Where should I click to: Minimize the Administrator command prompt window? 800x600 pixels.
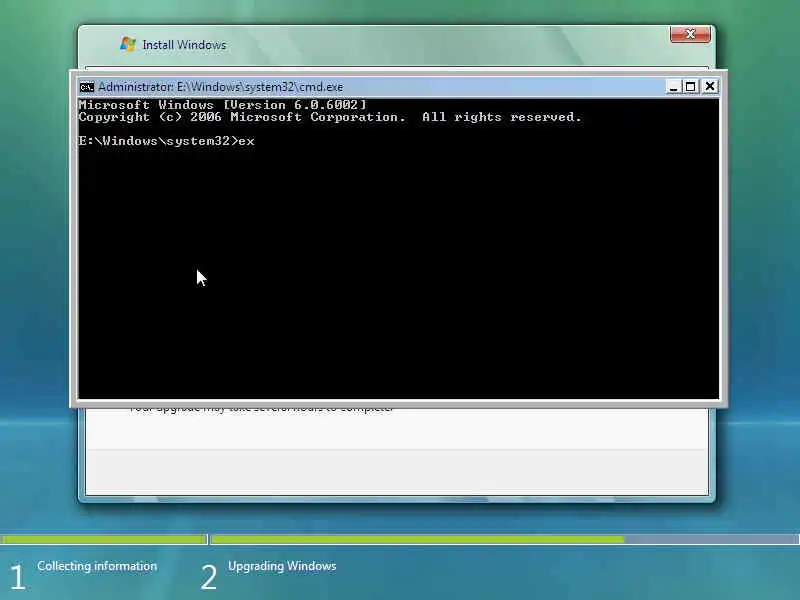[x=673, y=87]
